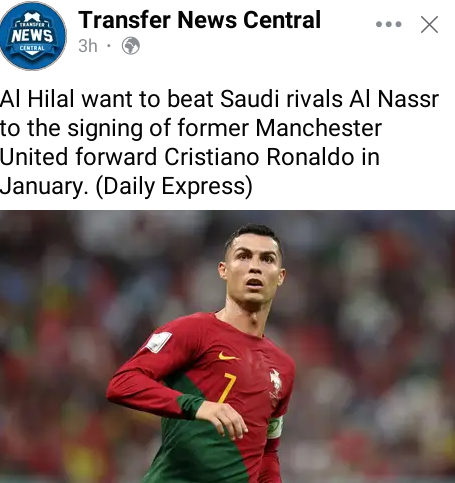Open the Transfer News Central page name
The height and width of the screenshot is (483, 455).
[199, 20]
